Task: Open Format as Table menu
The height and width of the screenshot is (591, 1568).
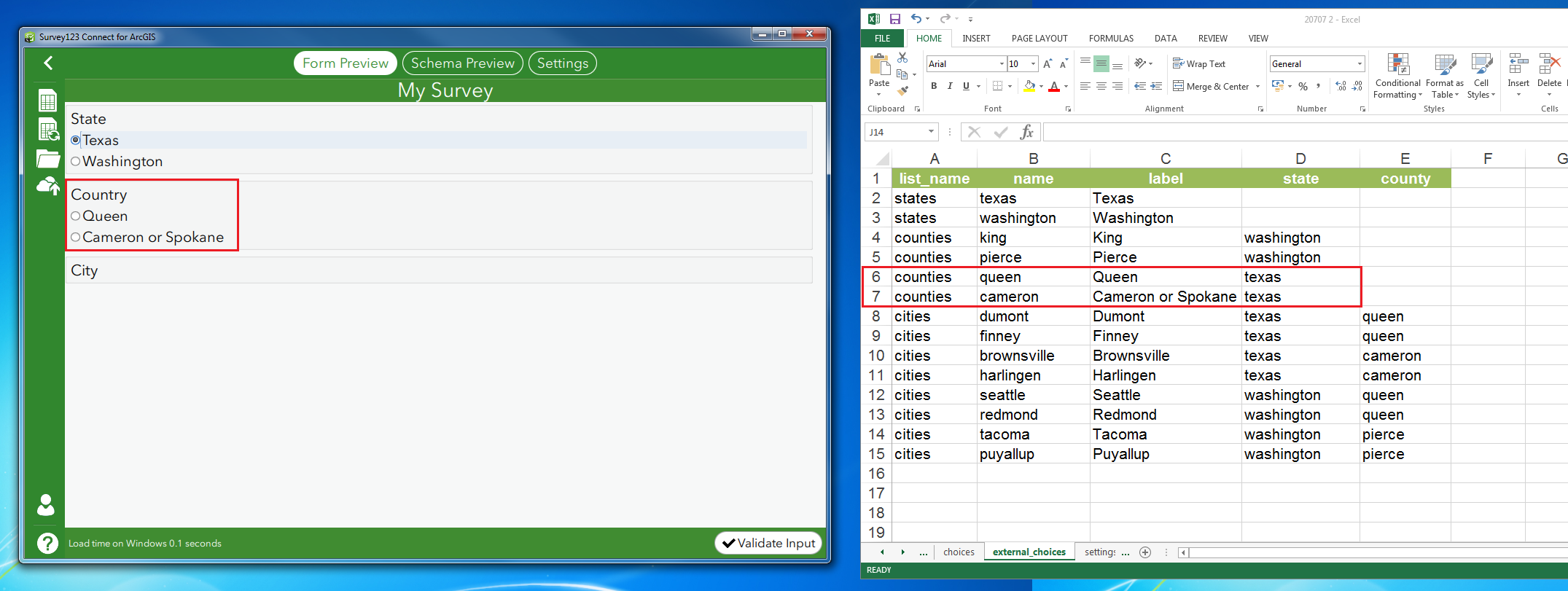Action: (x=1445, y=76)
